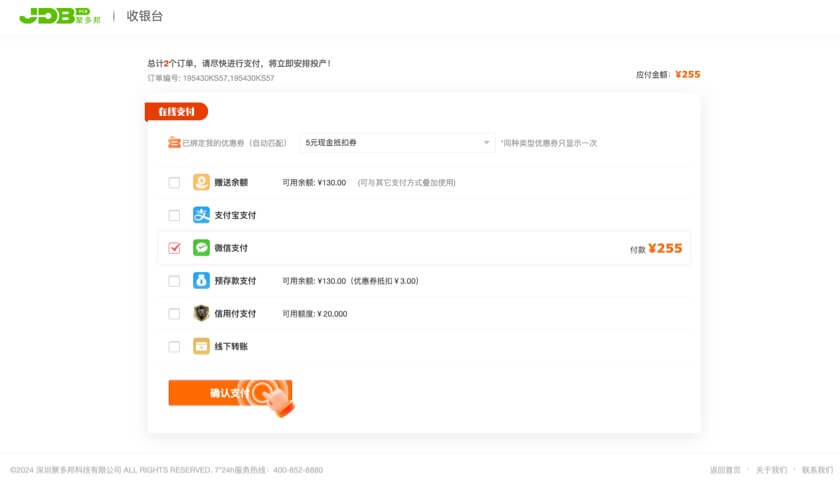The image size is (840, 486).
Task: Check the 支付宝支付 checkbox
Action: (174, 215)
